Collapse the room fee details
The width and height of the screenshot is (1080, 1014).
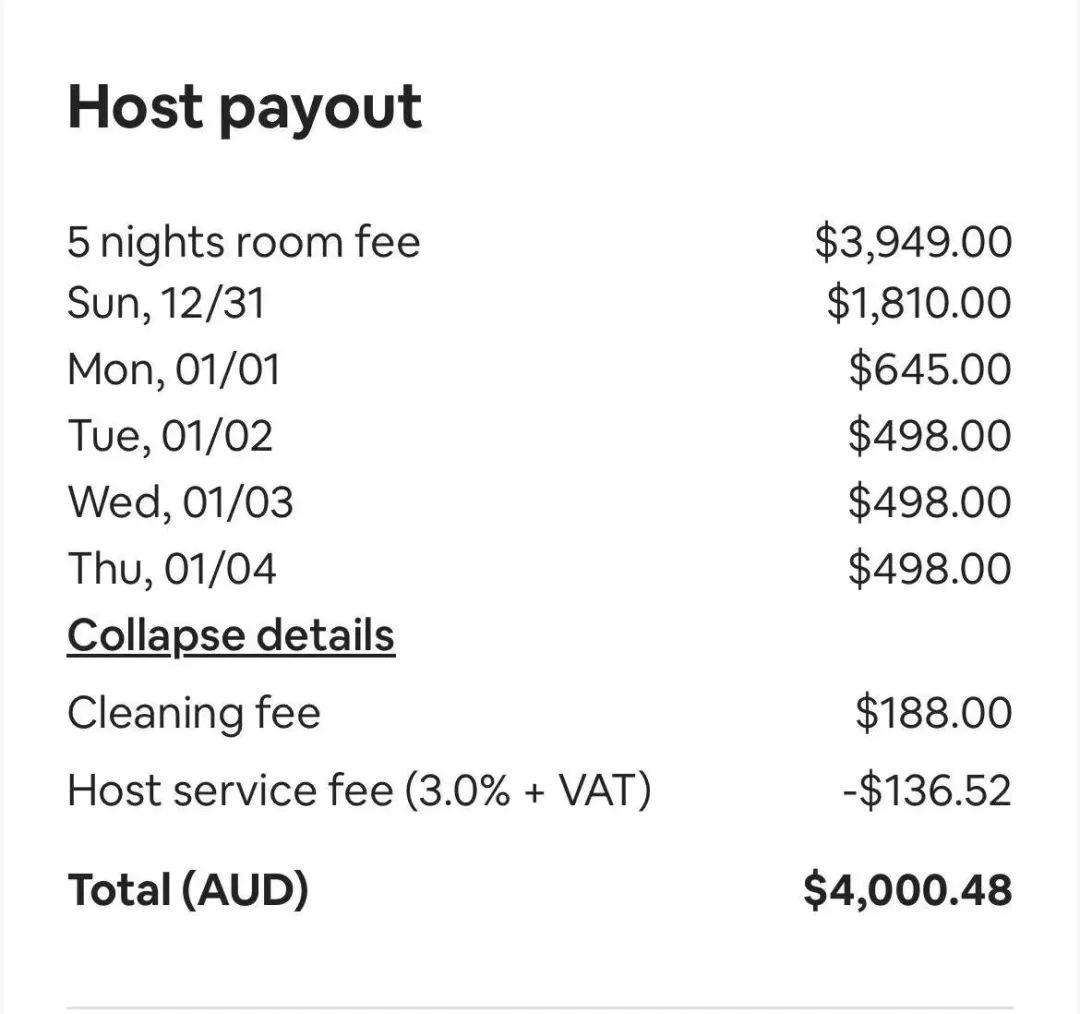pos(231,636)
